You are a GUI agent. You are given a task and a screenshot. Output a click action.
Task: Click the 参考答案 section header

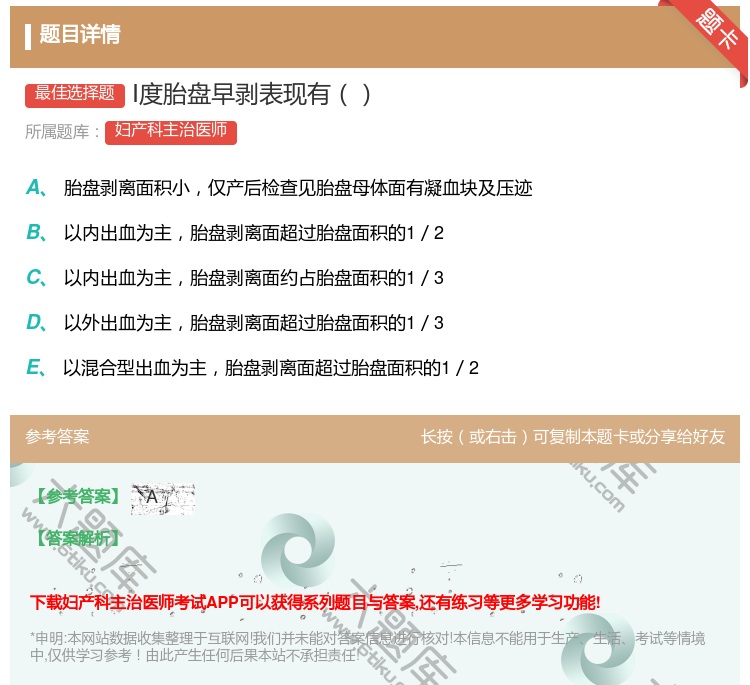coord(57,437)
